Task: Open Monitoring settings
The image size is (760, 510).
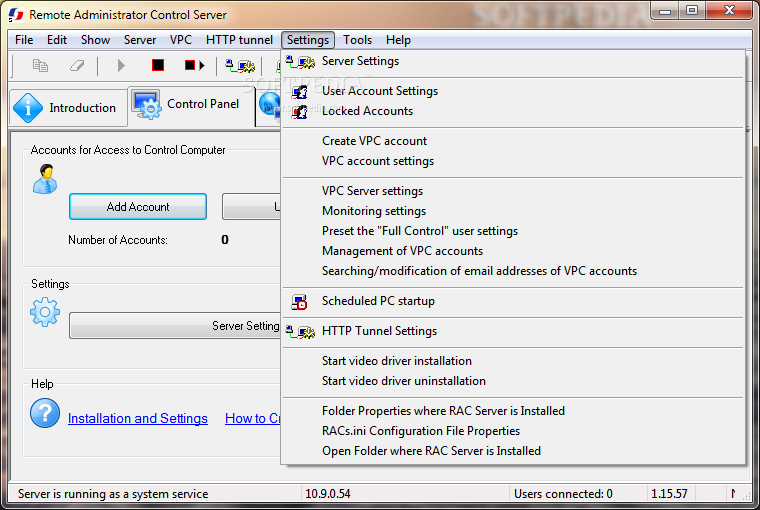Action: [513, 211]
